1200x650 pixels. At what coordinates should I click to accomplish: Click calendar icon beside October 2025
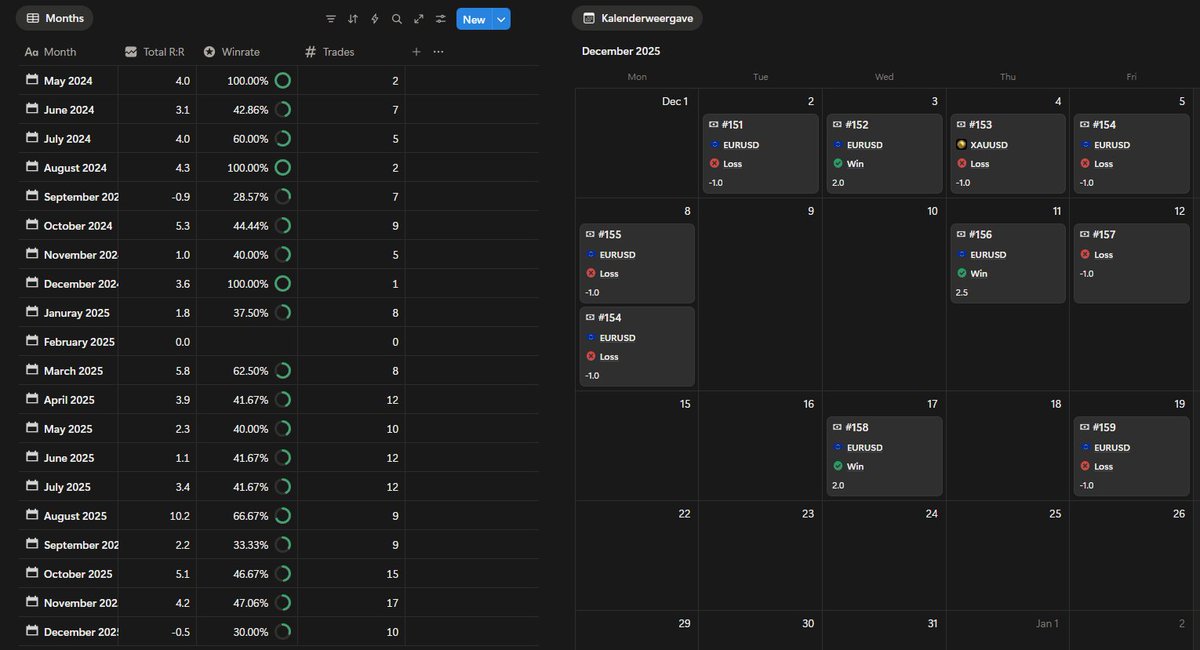(32, 573)
